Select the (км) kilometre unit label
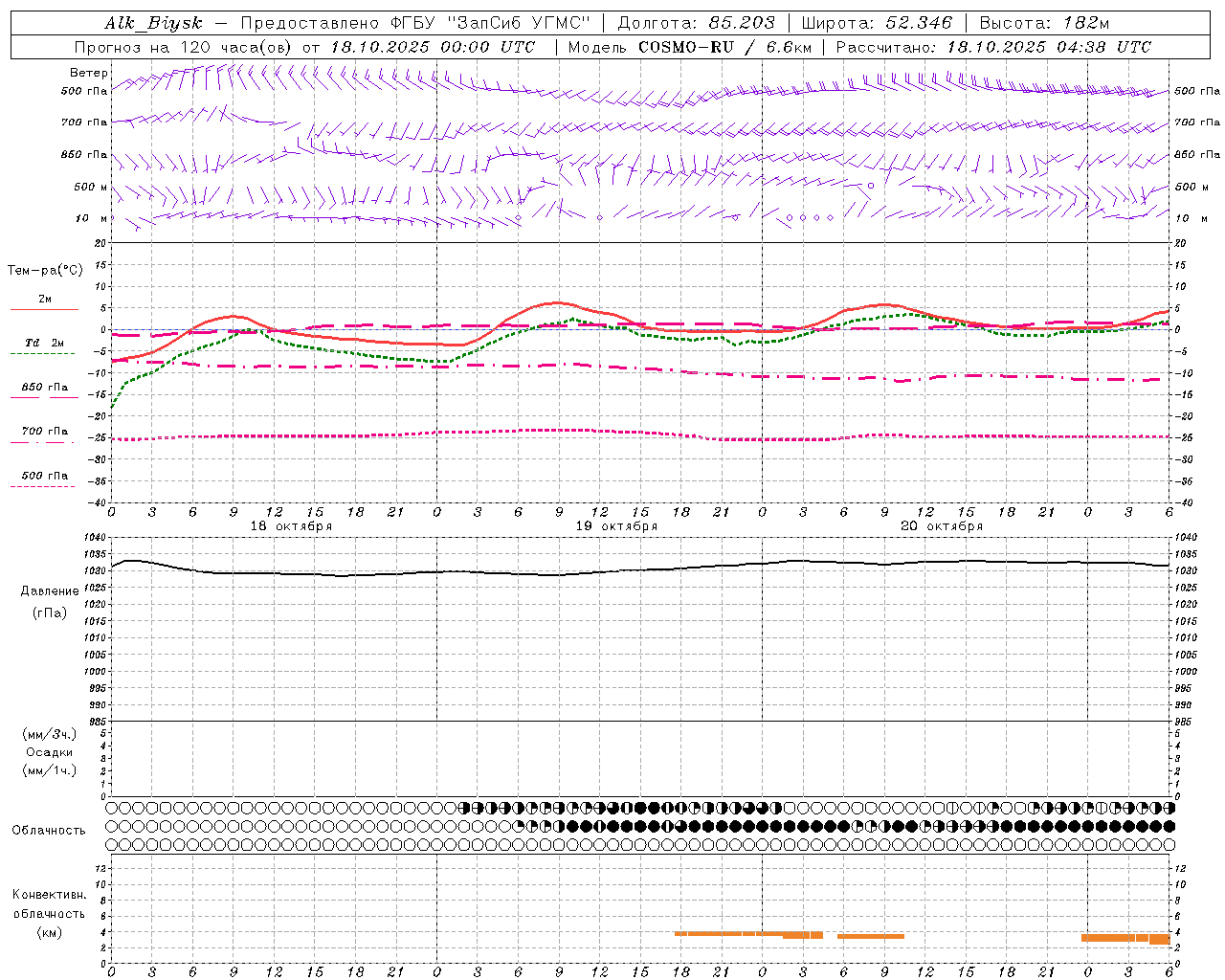Image resolution: width=1225 pixels, height=980 pixels. click(x=50, y=932)
